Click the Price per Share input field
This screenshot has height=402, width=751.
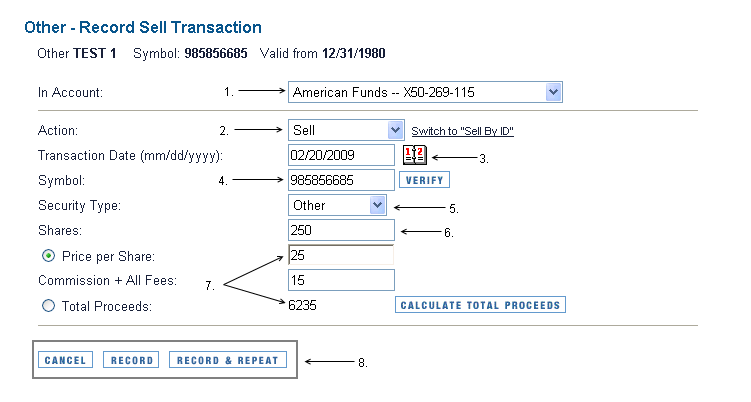(341, 255)
